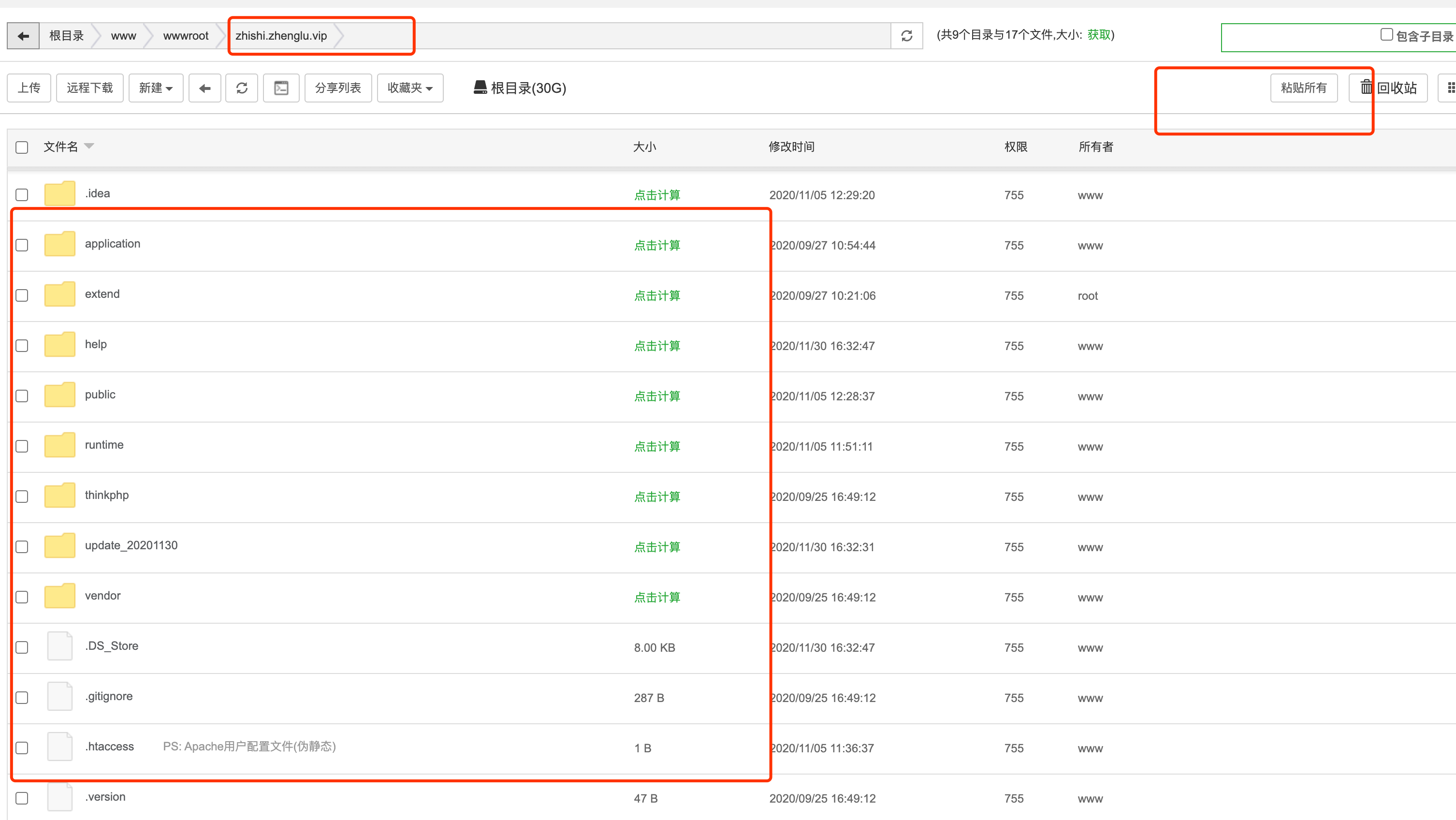The image size is (1456, 820).
Task: Click the disk icon beside 根目录(30G)
Action: tap(480, 87)
